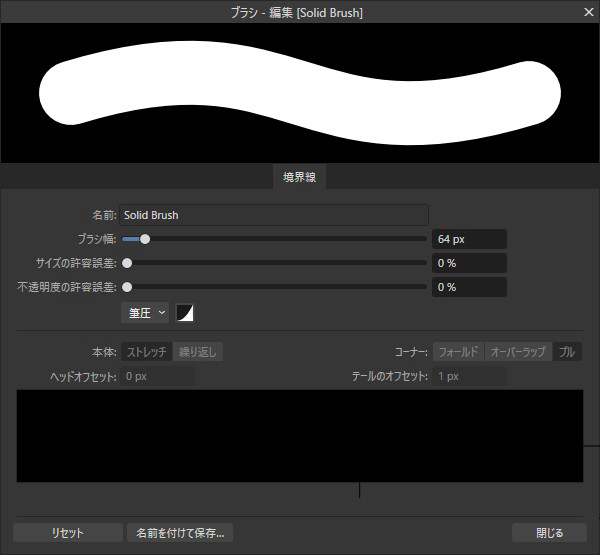Select オーバーラップ corner option
Viewport: 600px width, 555px height.
[518, 352]
